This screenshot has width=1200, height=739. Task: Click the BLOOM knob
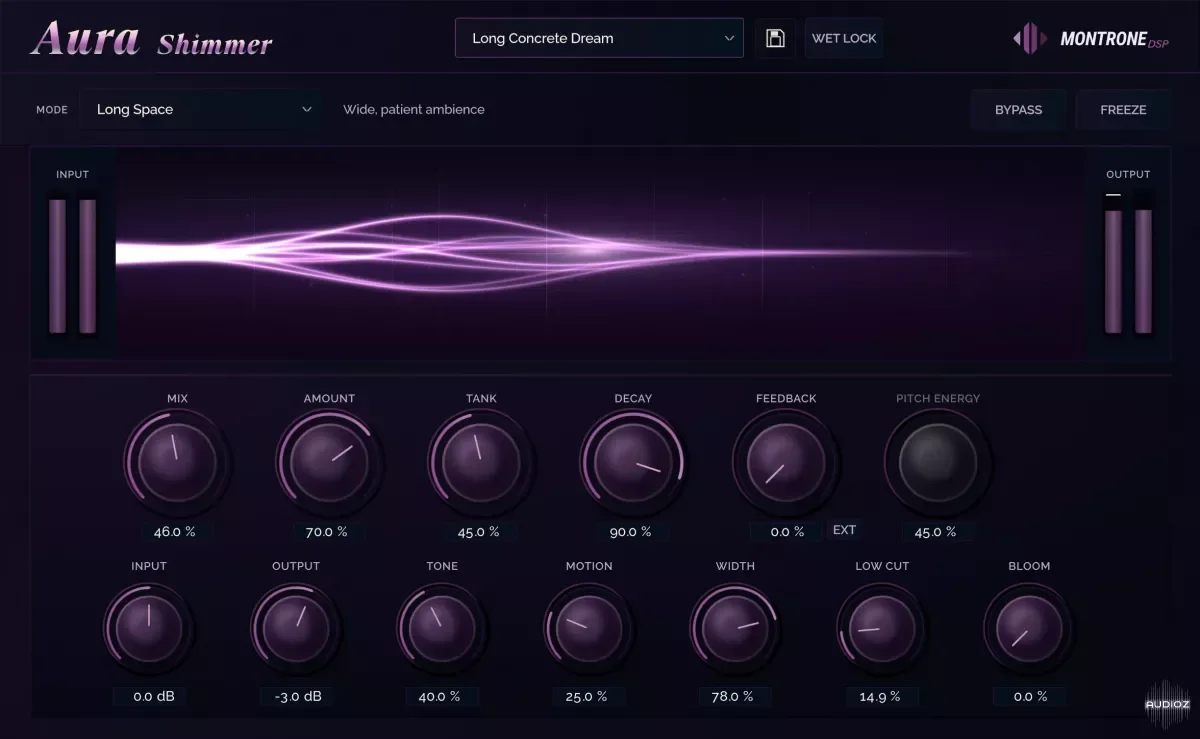(x=1028, y=628)
